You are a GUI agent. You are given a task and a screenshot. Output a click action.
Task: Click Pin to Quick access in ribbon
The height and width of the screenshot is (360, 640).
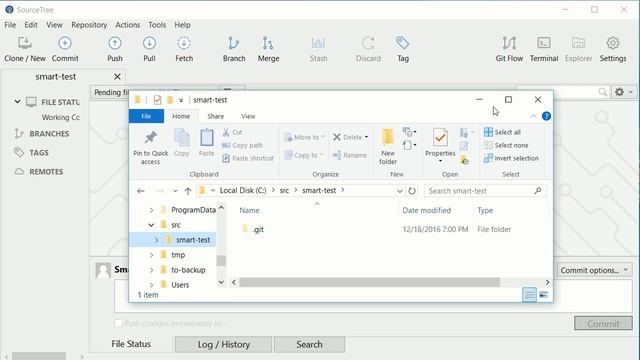[x=151, y=148]
